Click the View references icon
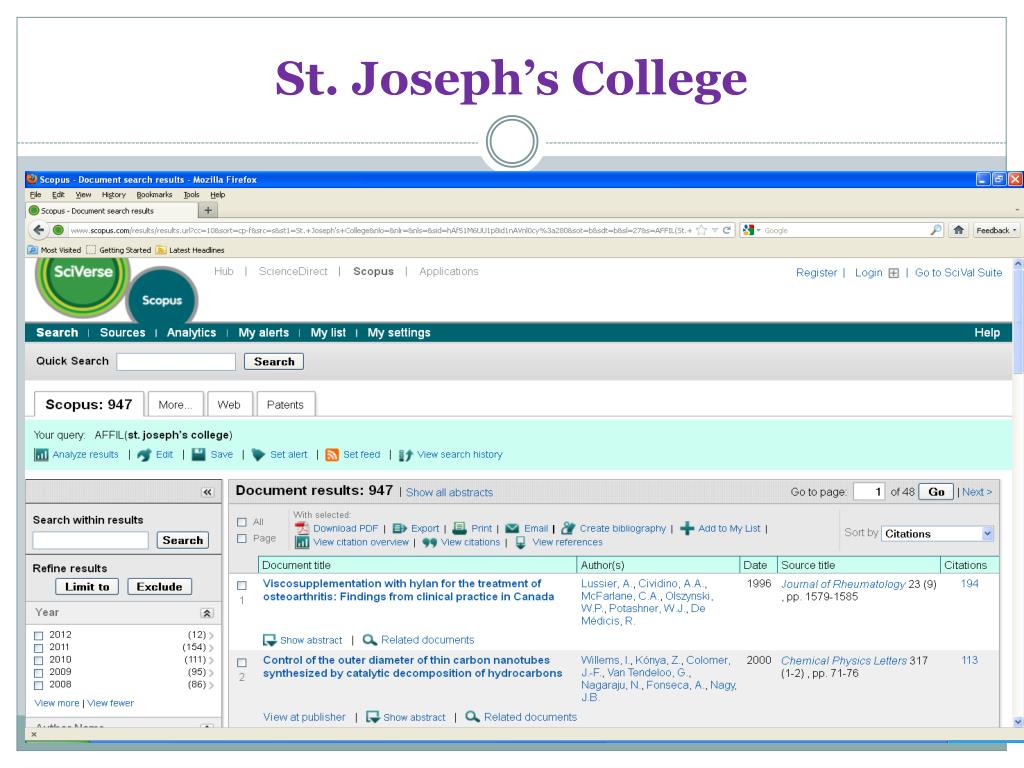The height and width of the screenshot is (768, 1024). [x=520, y=542]
